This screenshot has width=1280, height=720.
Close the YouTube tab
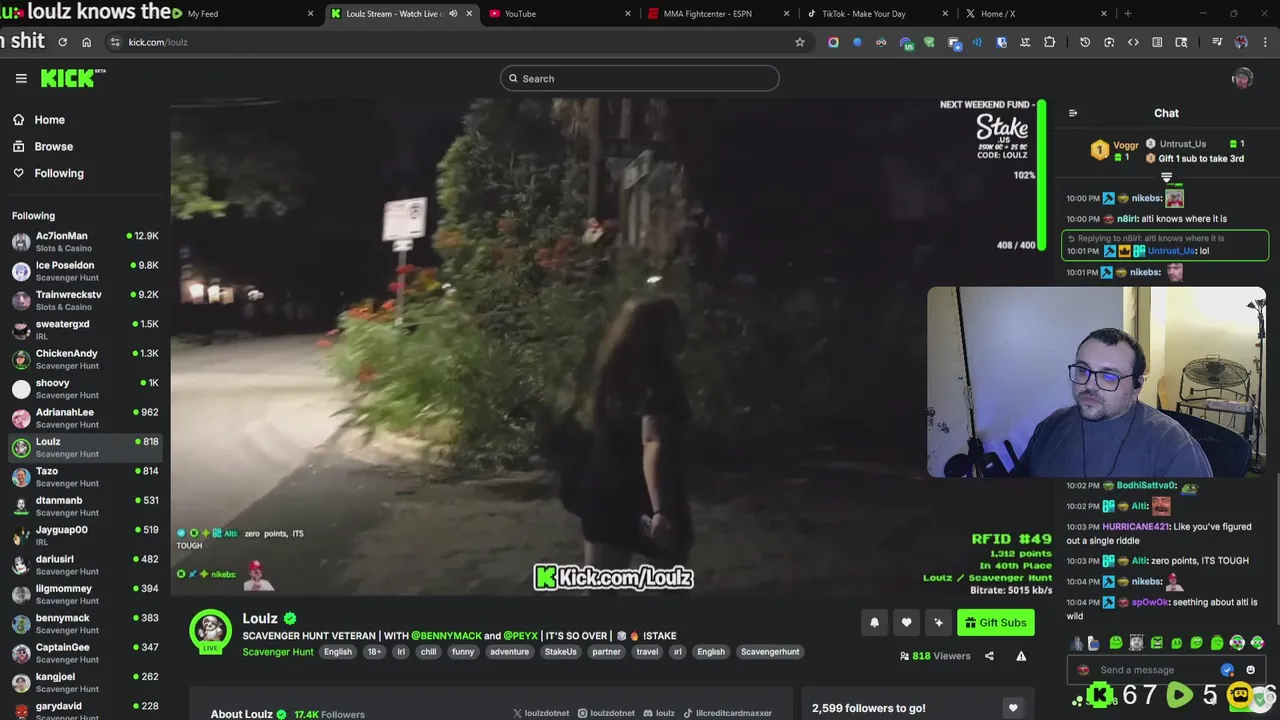coord(627,14)
